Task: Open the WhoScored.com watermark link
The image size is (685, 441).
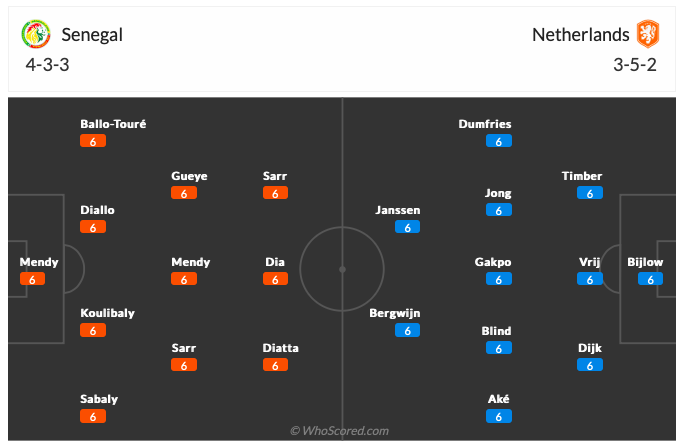Action: [x=339, y=431]
